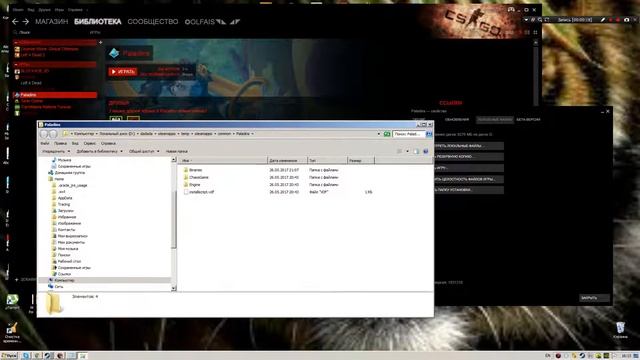This screenshot has width=640, height=360.
Task: Switch to the БИБЛИОТЕКА tab
Action: (98, 22)
